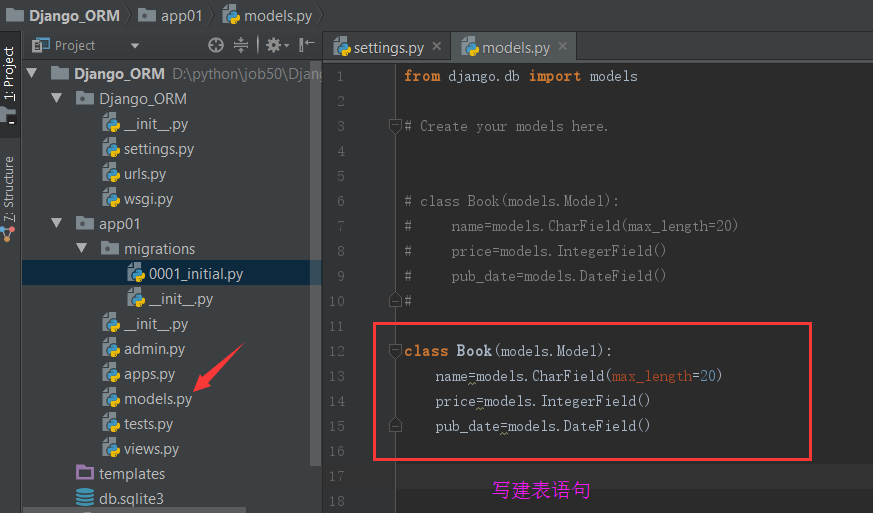Viewport: 873px width, 513px height.
Task: Click models.py in the breadcrumb bar
Action: [x=267, y=16]
